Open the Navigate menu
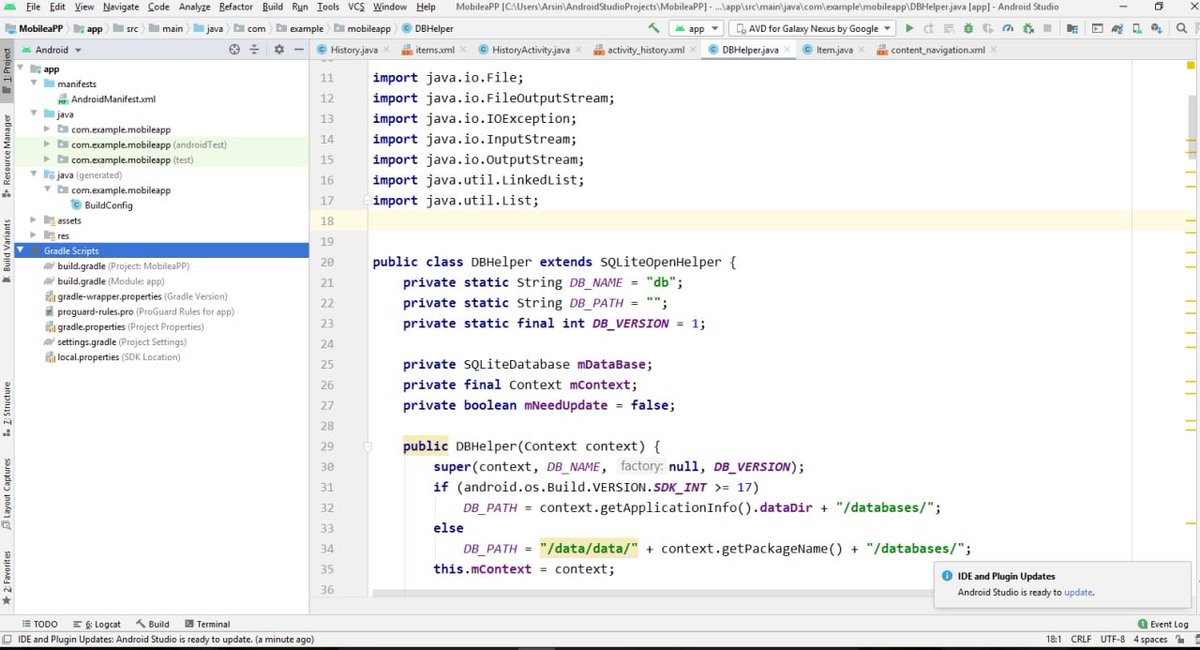 (121, 7)
